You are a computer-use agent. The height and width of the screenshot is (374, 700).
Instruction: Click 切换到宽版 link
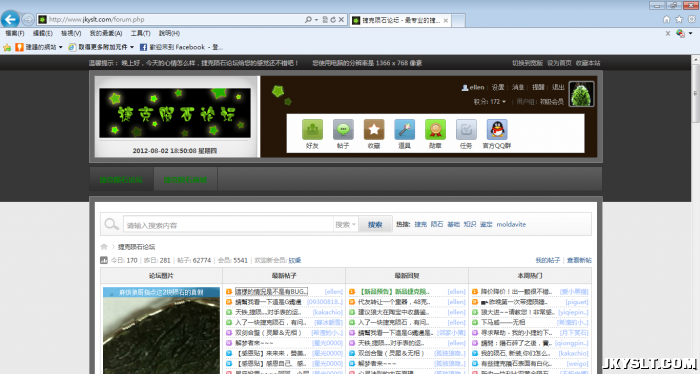527,63
